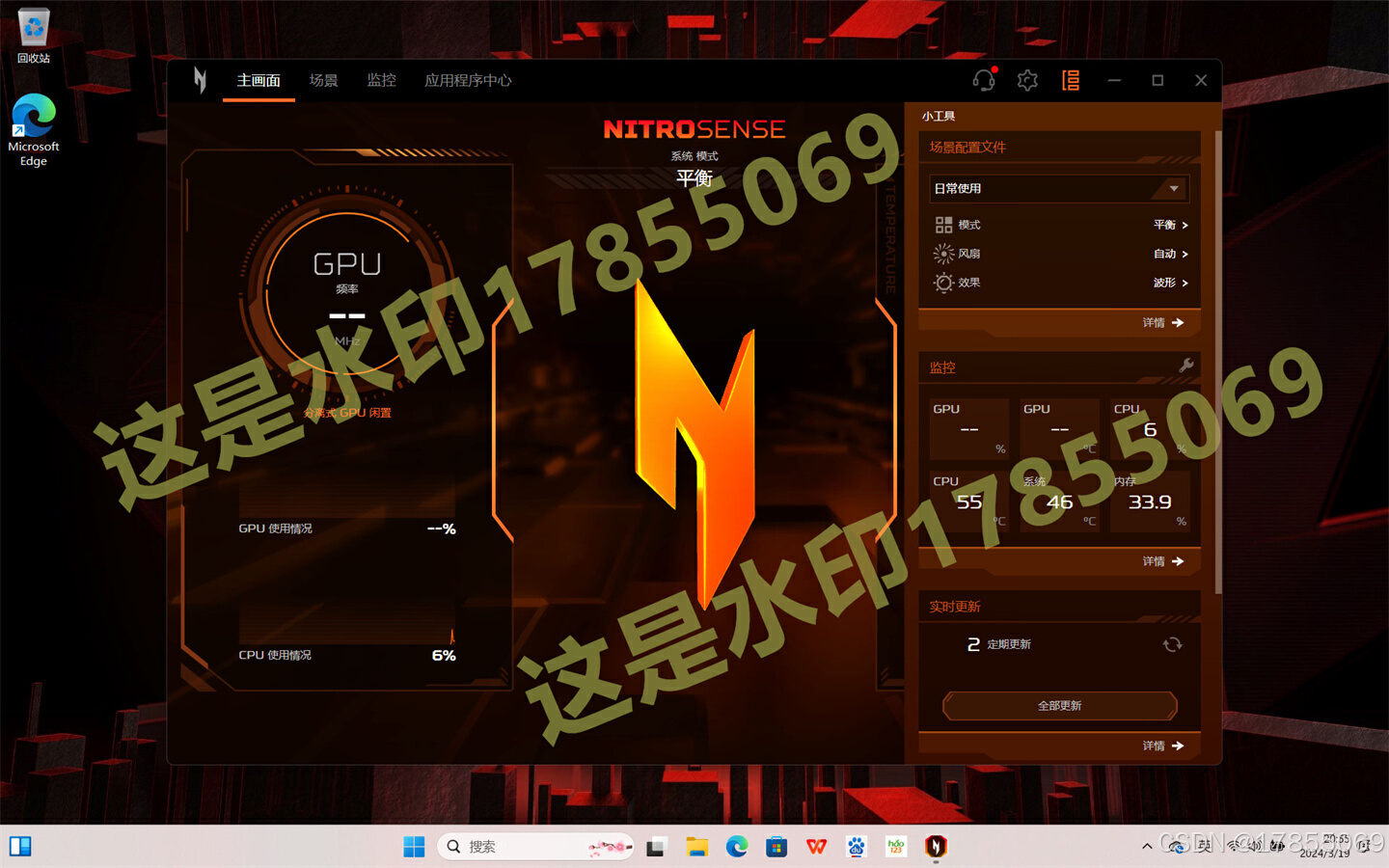Image resolution: width=1389 pixels, height=868 pixels.
Task: Click the 效果 lighting icon
Action: (943, 283)
